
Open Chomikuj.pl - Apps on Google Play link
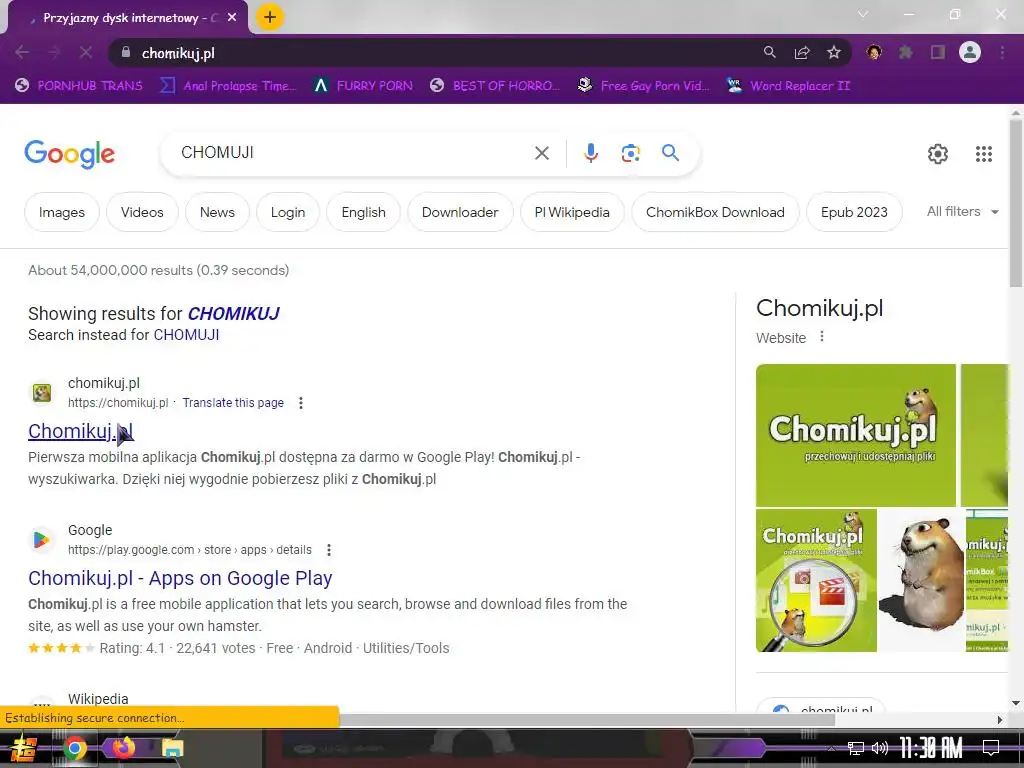[180, 578]
